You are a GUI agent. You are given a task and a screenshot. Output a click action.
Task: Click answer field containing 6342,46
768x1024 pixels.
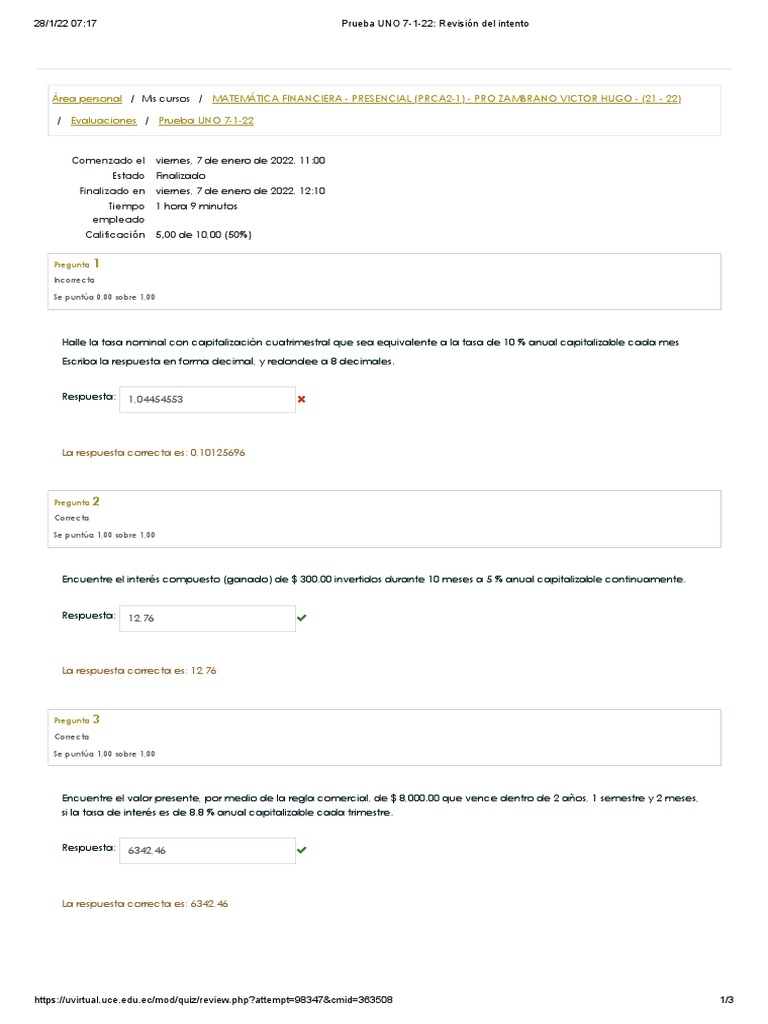coord(207,850)
